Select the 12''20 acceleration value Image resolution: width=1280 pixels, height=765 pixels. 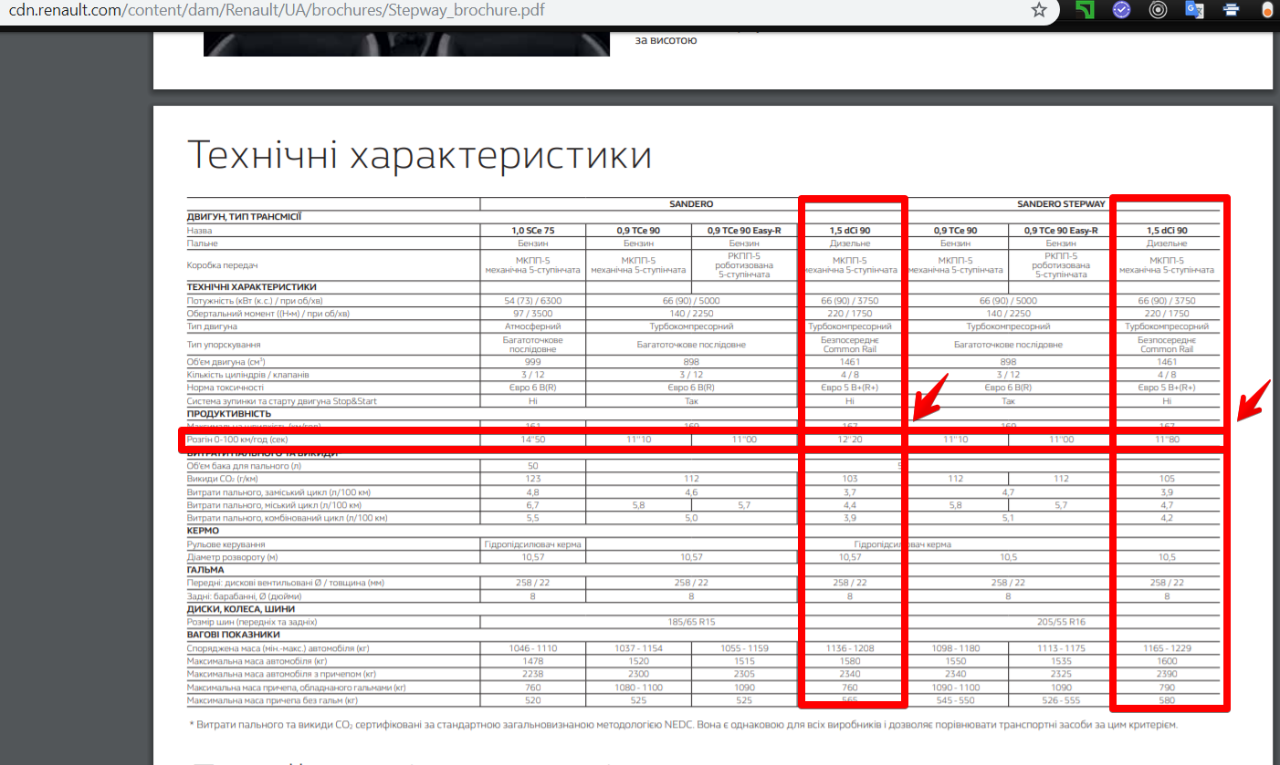point(850,440)
